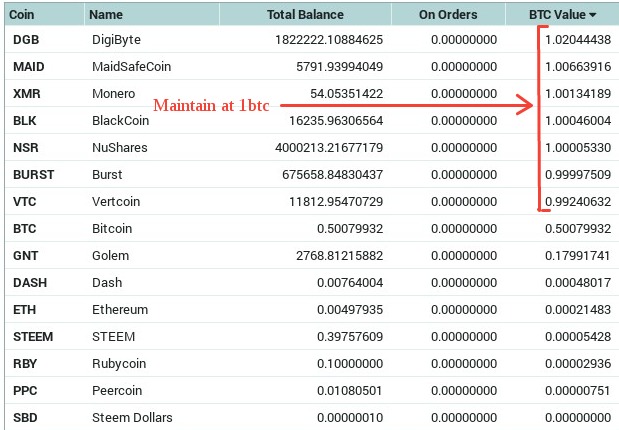Image resolution: width=619 pixels, height=430 pixels.
Task: Select the DGB coin symbol
Action: (26, 39)
